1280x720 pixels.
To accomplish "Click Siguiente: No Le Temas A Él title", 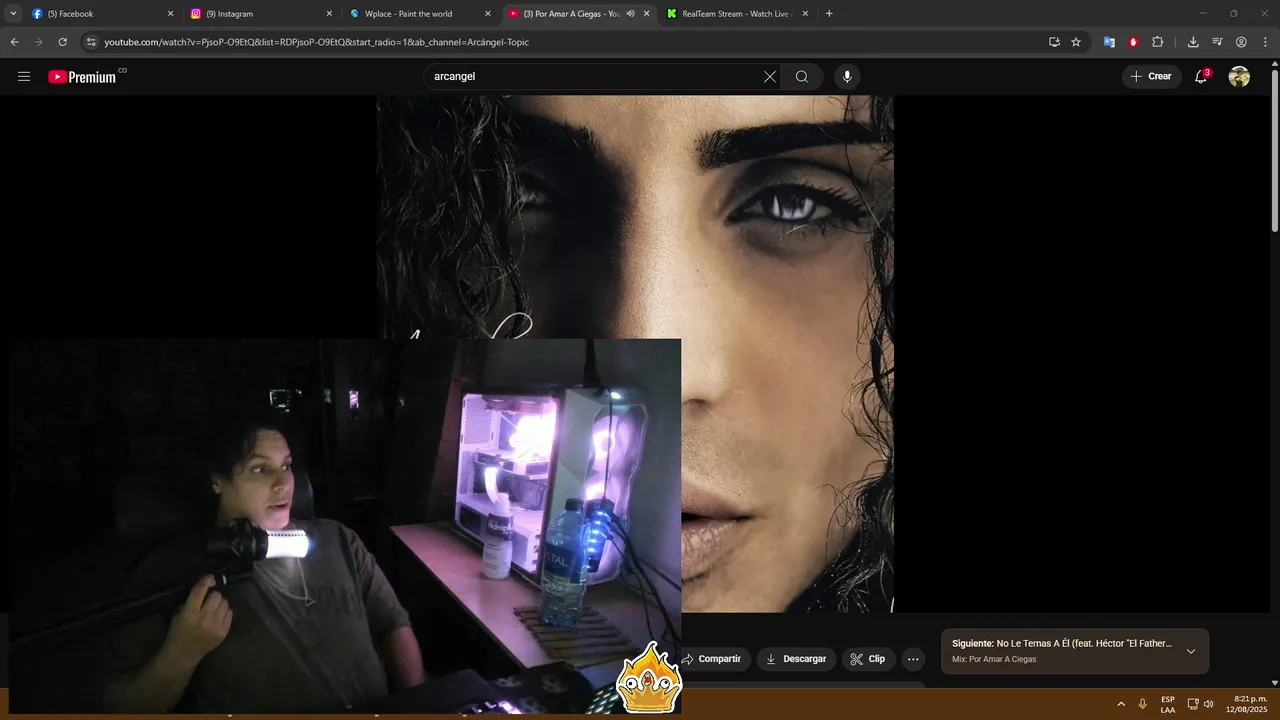I will point(1062,644).
